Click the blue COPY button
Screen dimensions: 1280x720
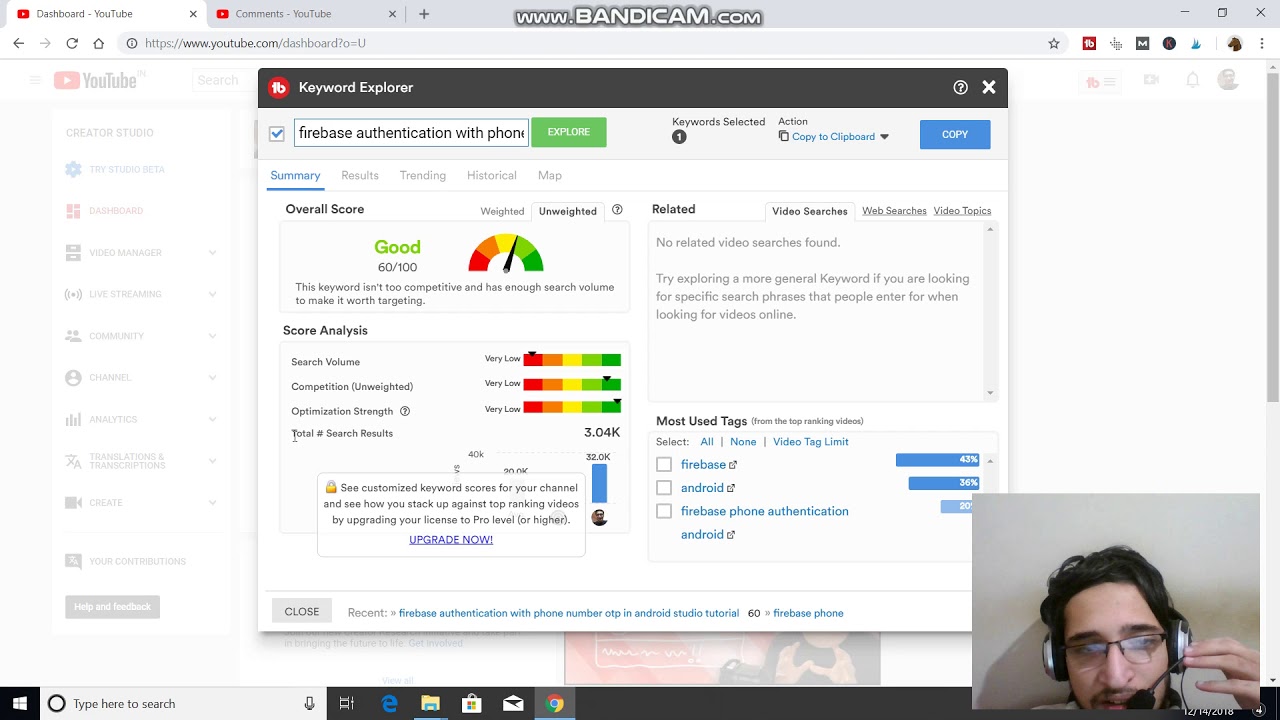tap(955, 134)
